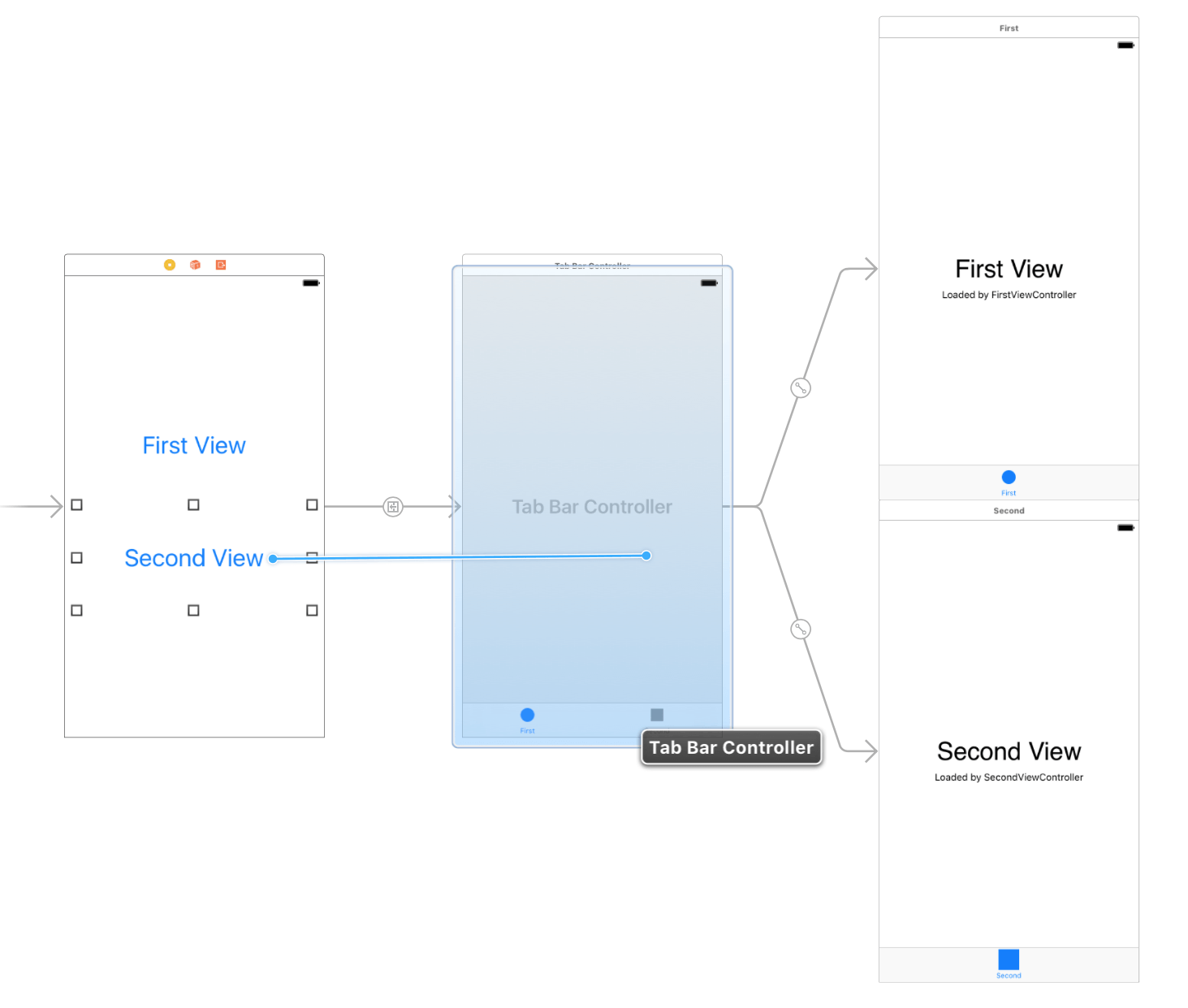
Task: Select the black First View label
Action: [x=1009, y=269]
